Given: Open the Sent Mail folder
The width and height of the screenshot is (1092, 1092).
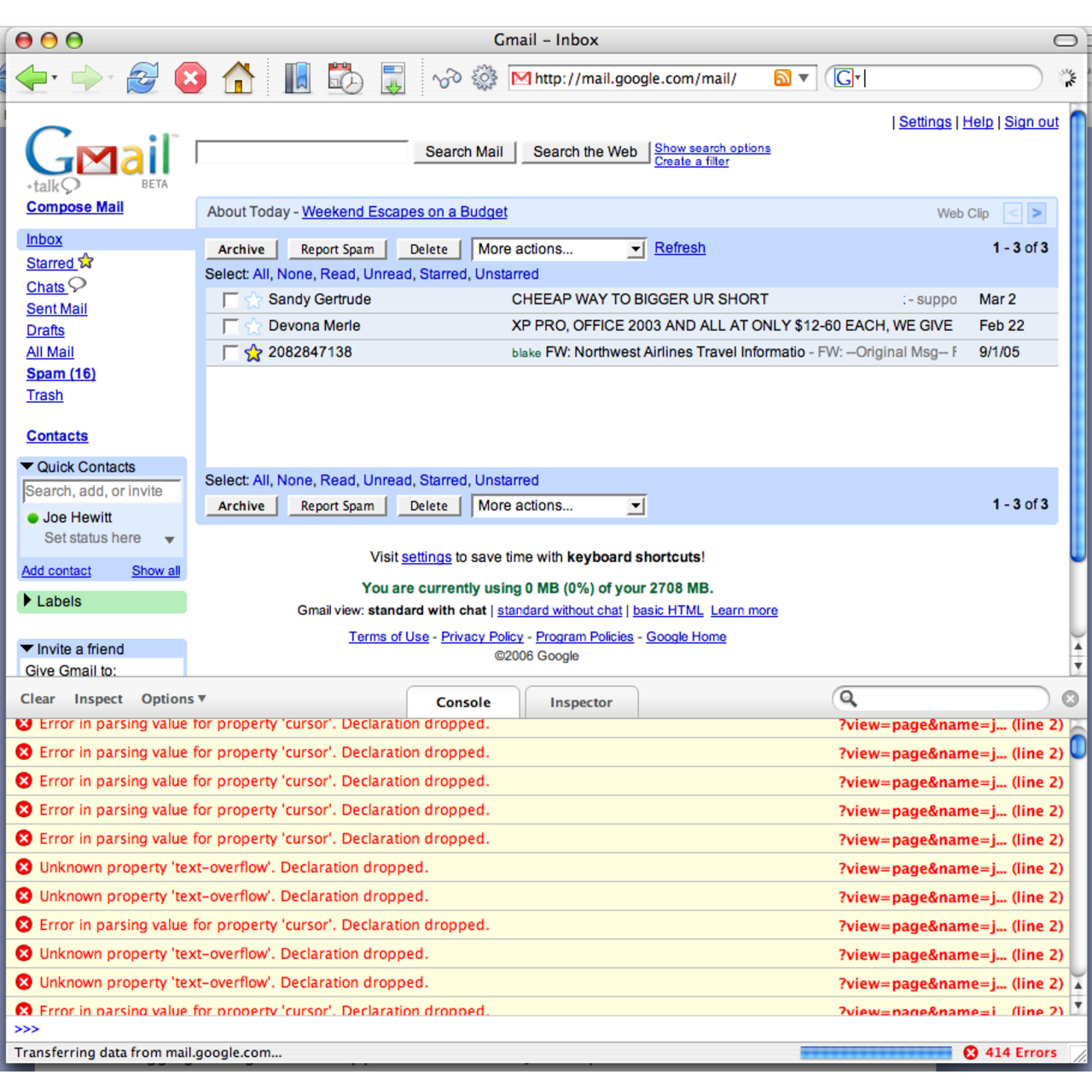Looking at the screenshot, I should (x=56, y=310).
